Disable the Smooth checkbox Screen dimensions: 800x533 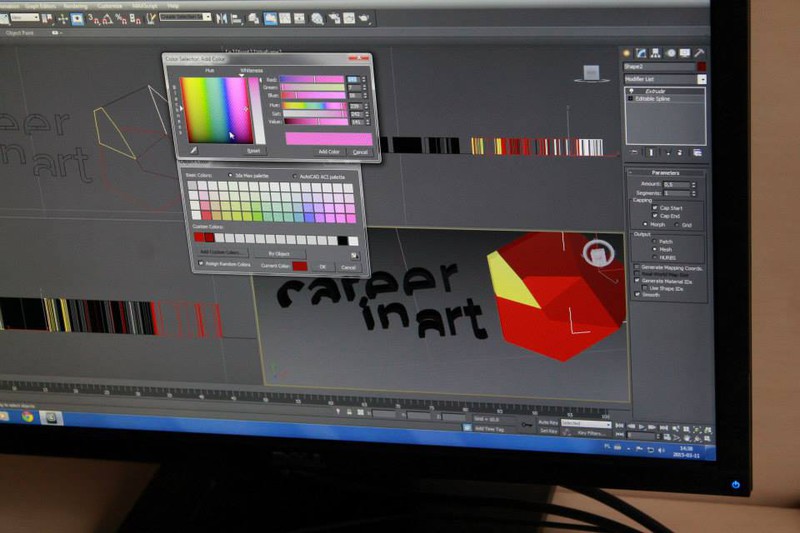[x=637, y=296]
